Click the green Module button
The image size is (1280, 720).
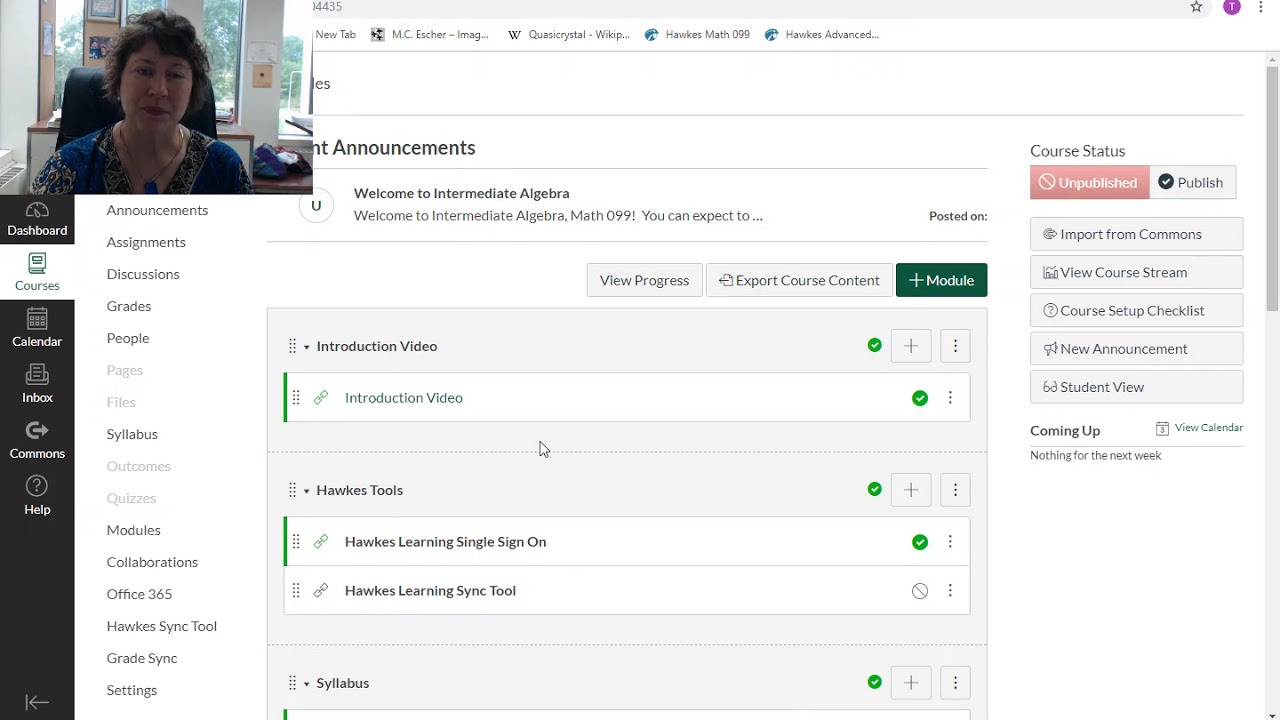pos(941,280)
